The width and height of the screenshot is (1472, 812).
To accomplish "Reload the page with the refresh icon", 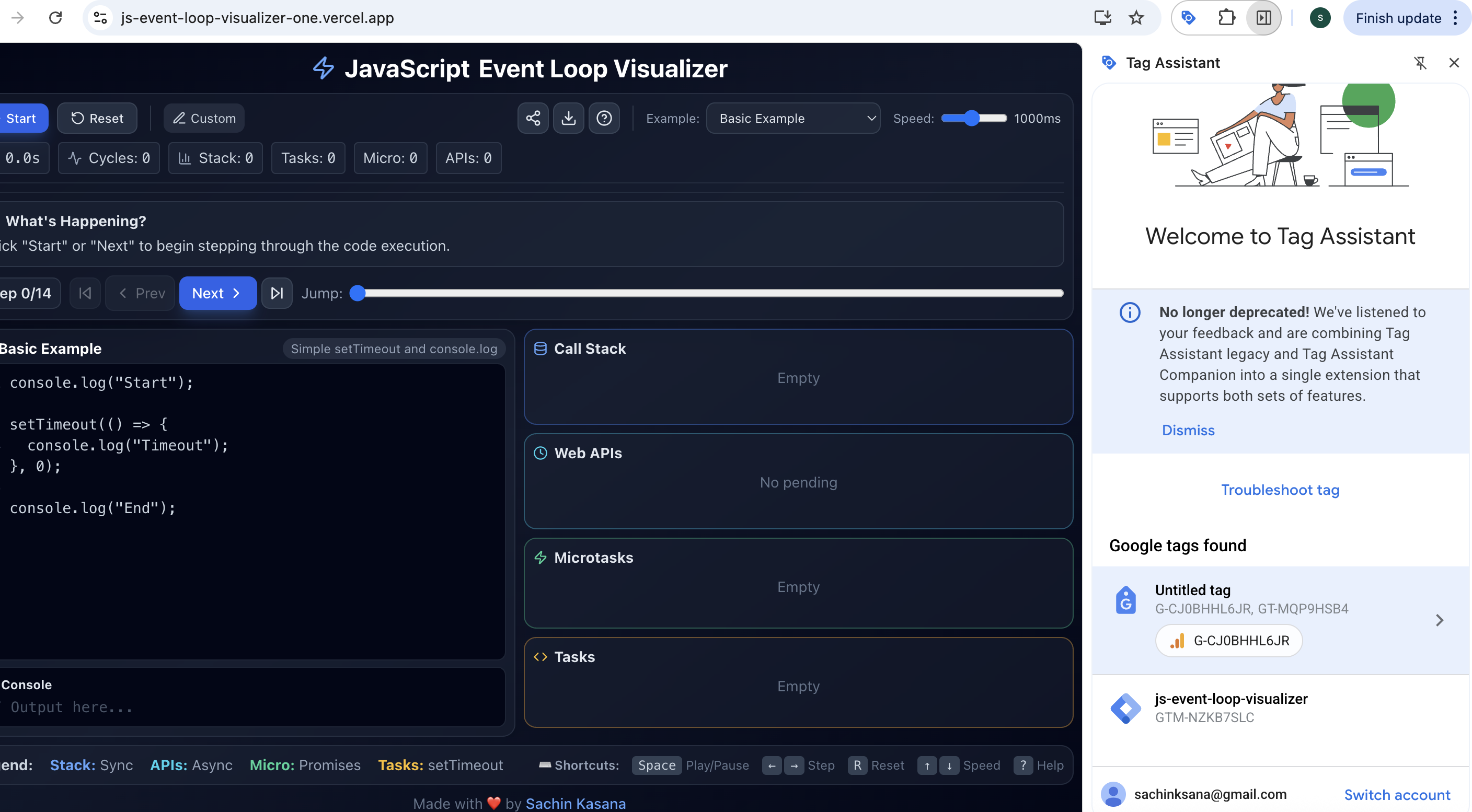I will coord(55,18).
